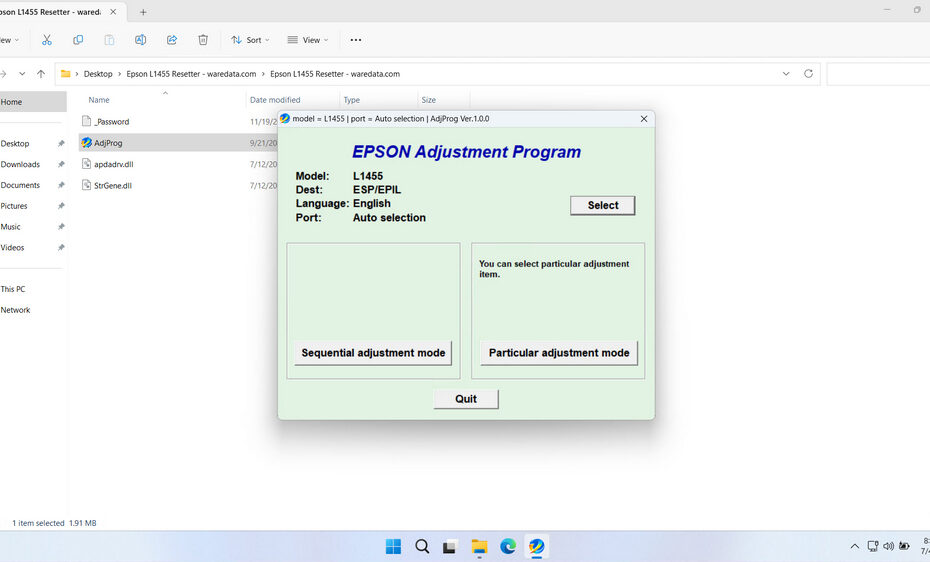Close the Epson L1455 Resetter tab
This screenshot has width=930, height=562.
[x=113, y=12]
